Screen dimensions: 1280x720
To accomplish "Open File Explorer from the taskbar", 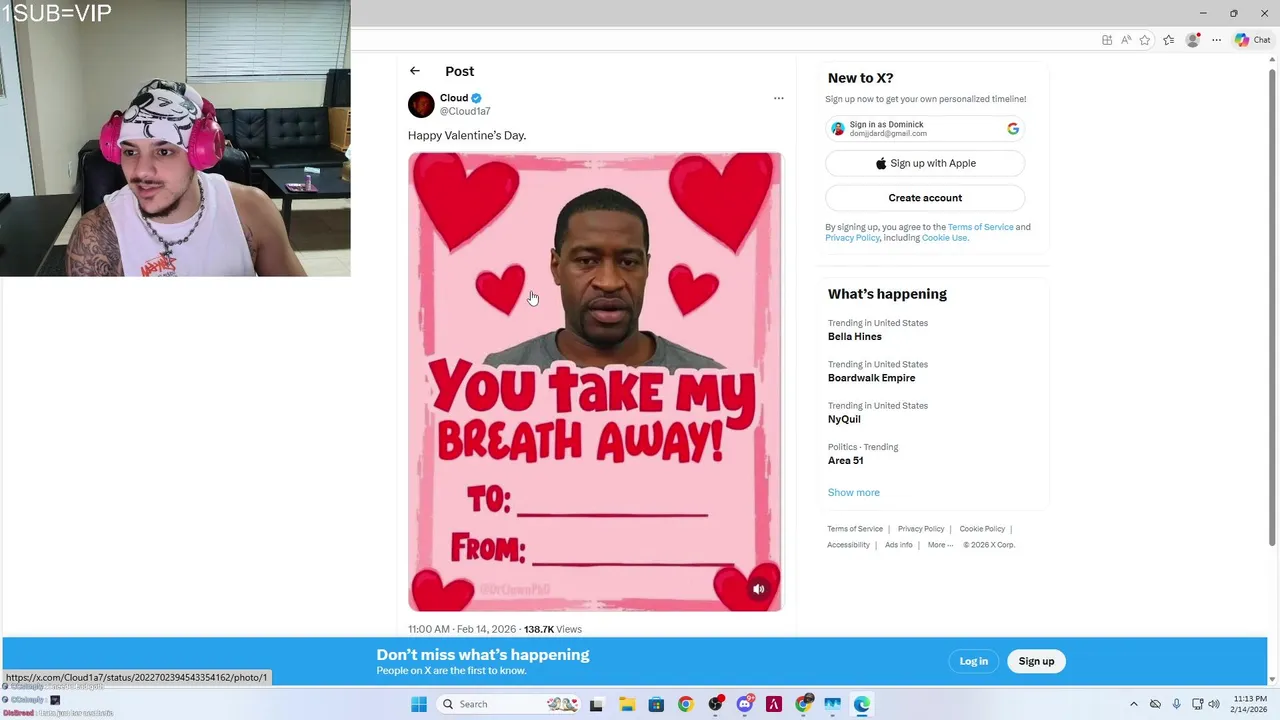I will pyautogui.click(x=626, y=704).
